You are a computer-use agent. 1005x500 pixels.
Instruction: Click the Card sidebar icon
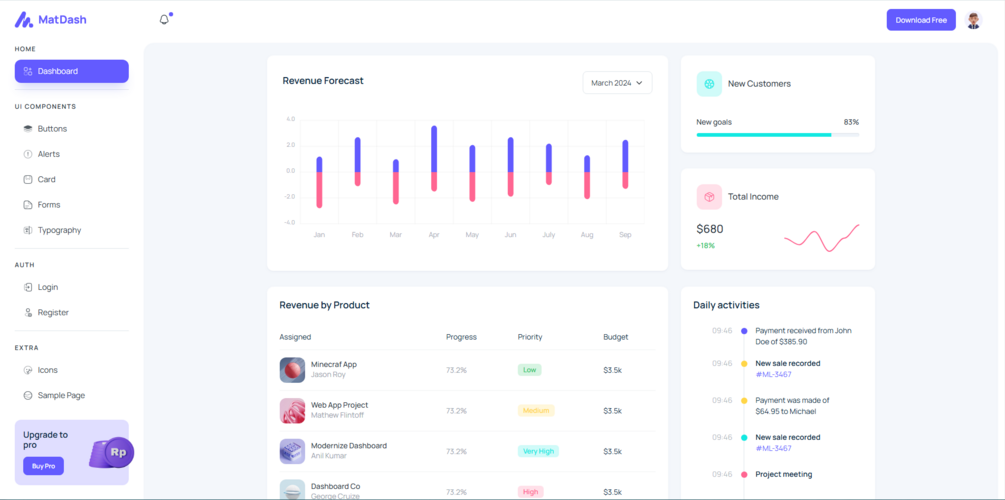pyautogui.click(x=28, y=179)
